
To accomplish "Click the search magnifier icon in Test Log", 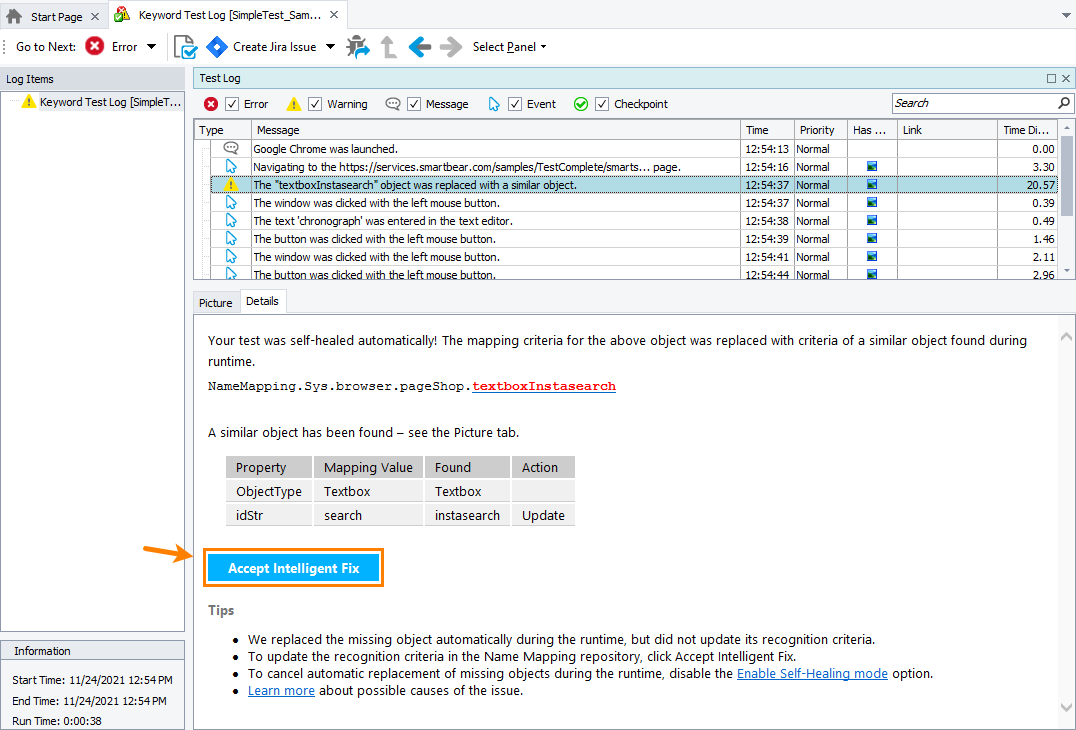I will (1064, 103).
